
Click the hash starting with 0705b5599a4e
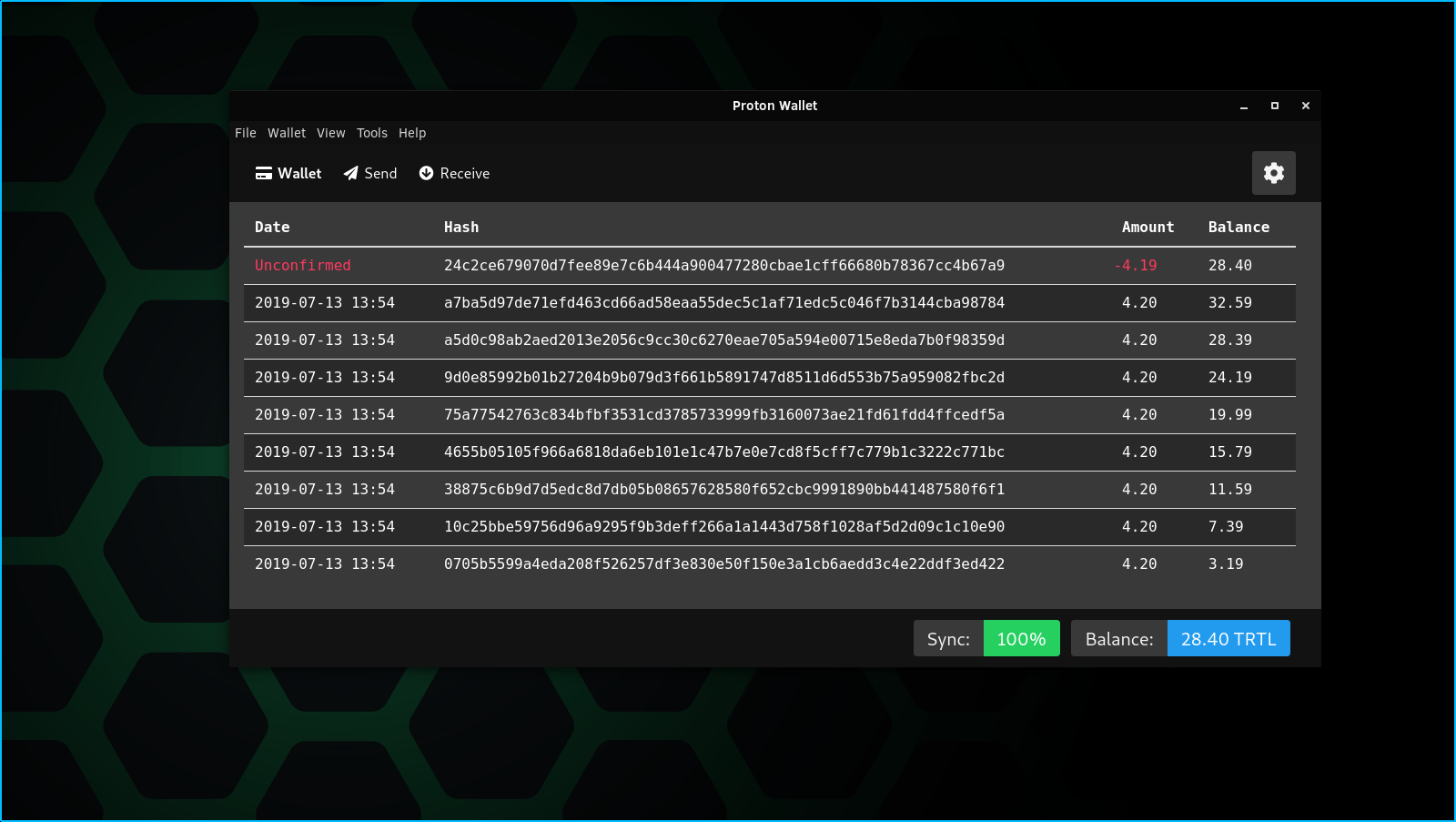[724, 563]
